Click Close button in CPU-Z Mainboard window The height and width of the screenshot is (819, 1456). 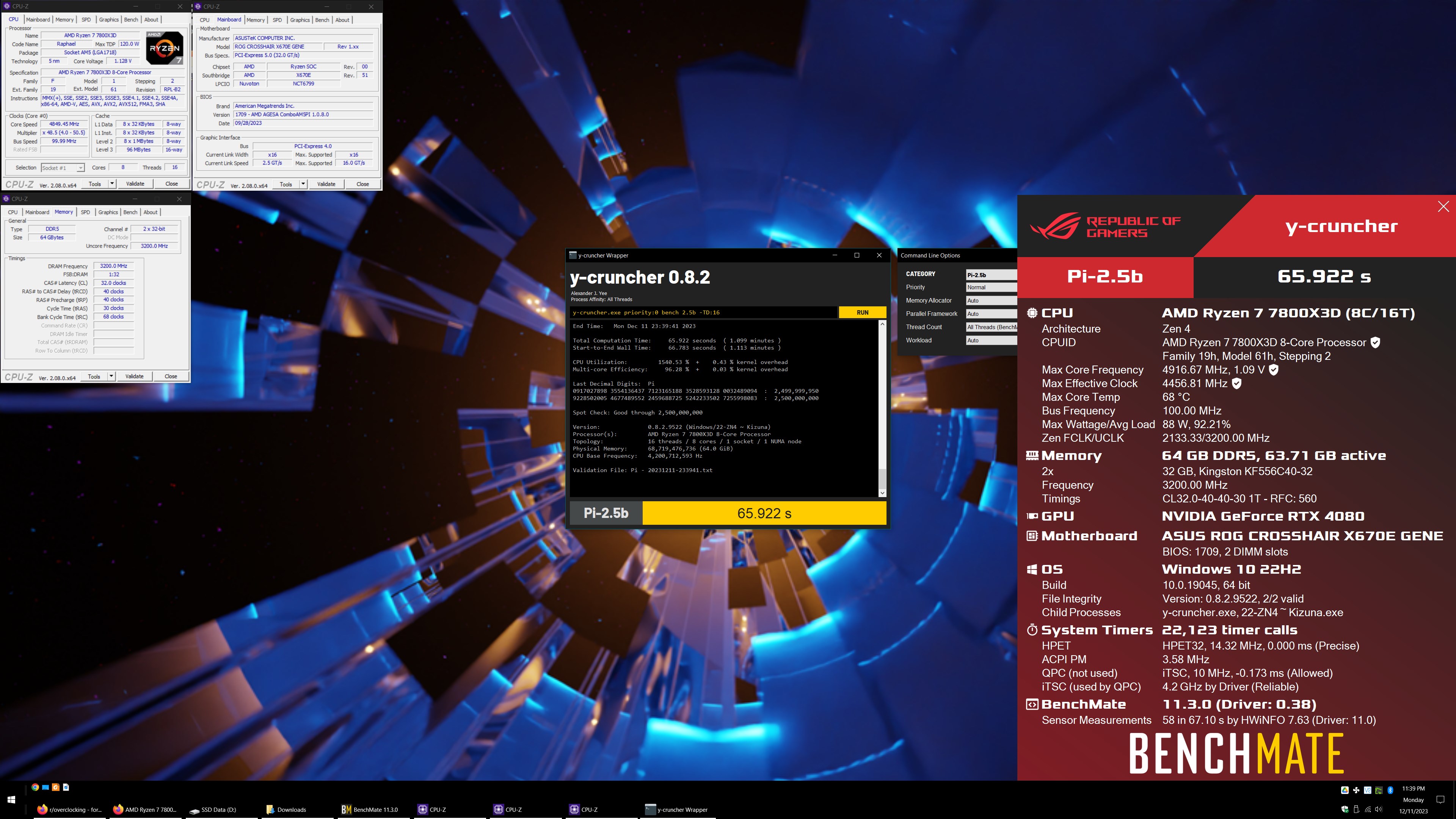click(362, 184)
